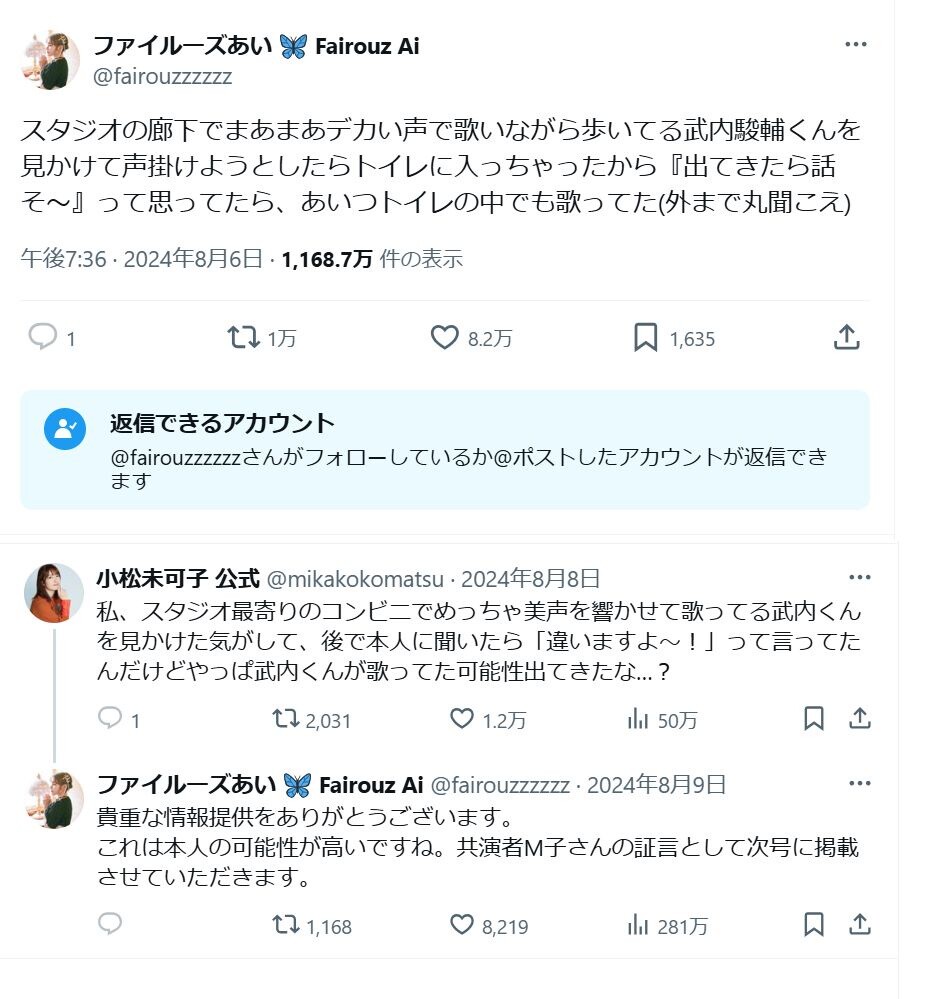The width and height of the screenshot is (927, 999).
Task: Like the main post with 8.2万 likes
Action: tap(445, 338)
